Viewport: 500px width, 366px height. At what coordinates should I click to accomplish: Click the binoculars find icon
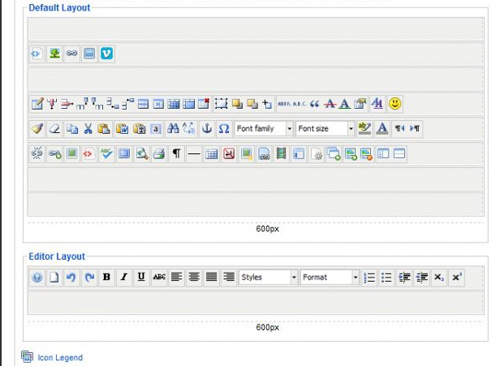tap(173, 128)
